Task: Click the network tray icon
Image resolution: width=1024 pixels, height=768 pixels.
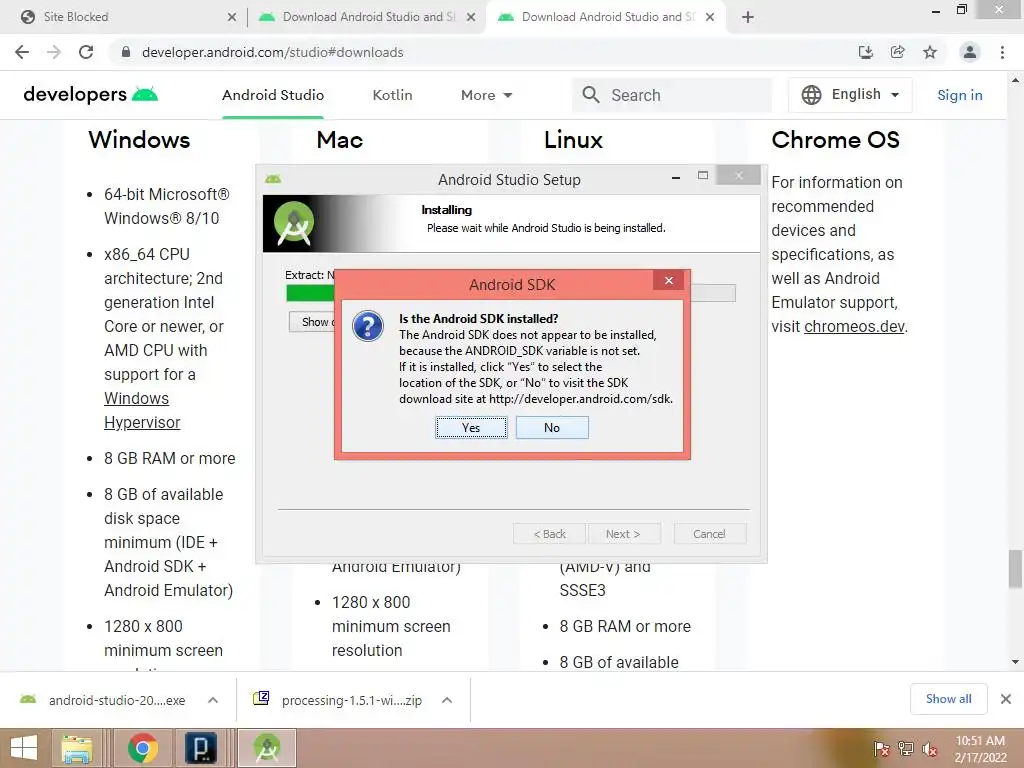Action: [906, 748]
